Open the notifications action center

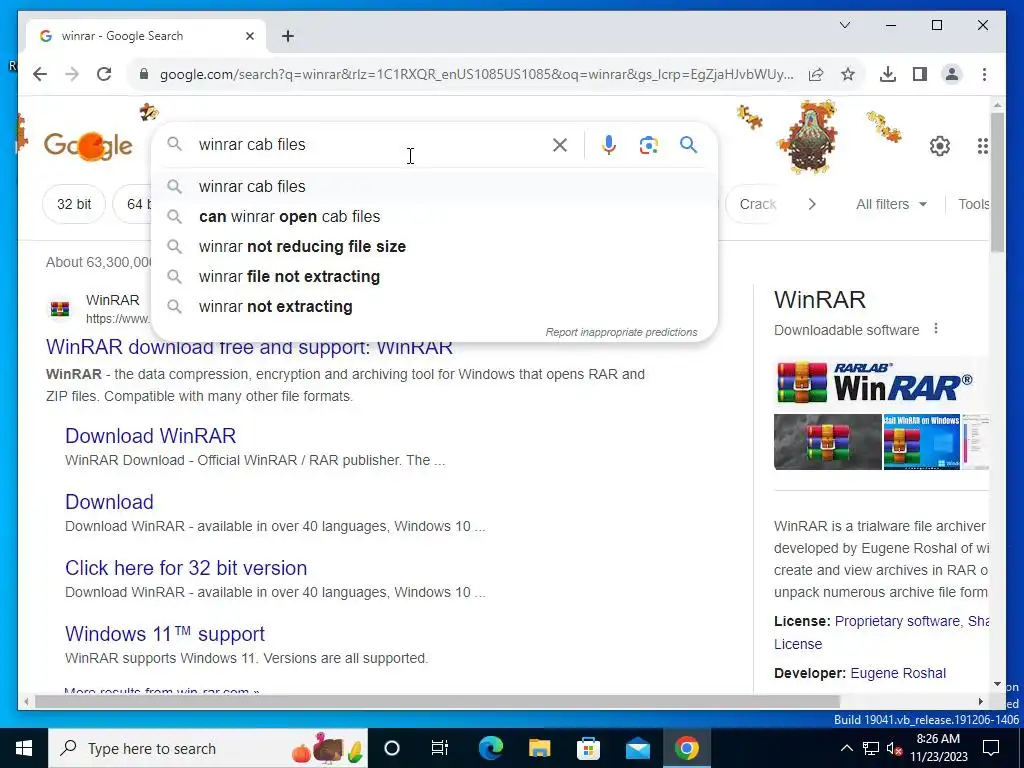[991, 748]
